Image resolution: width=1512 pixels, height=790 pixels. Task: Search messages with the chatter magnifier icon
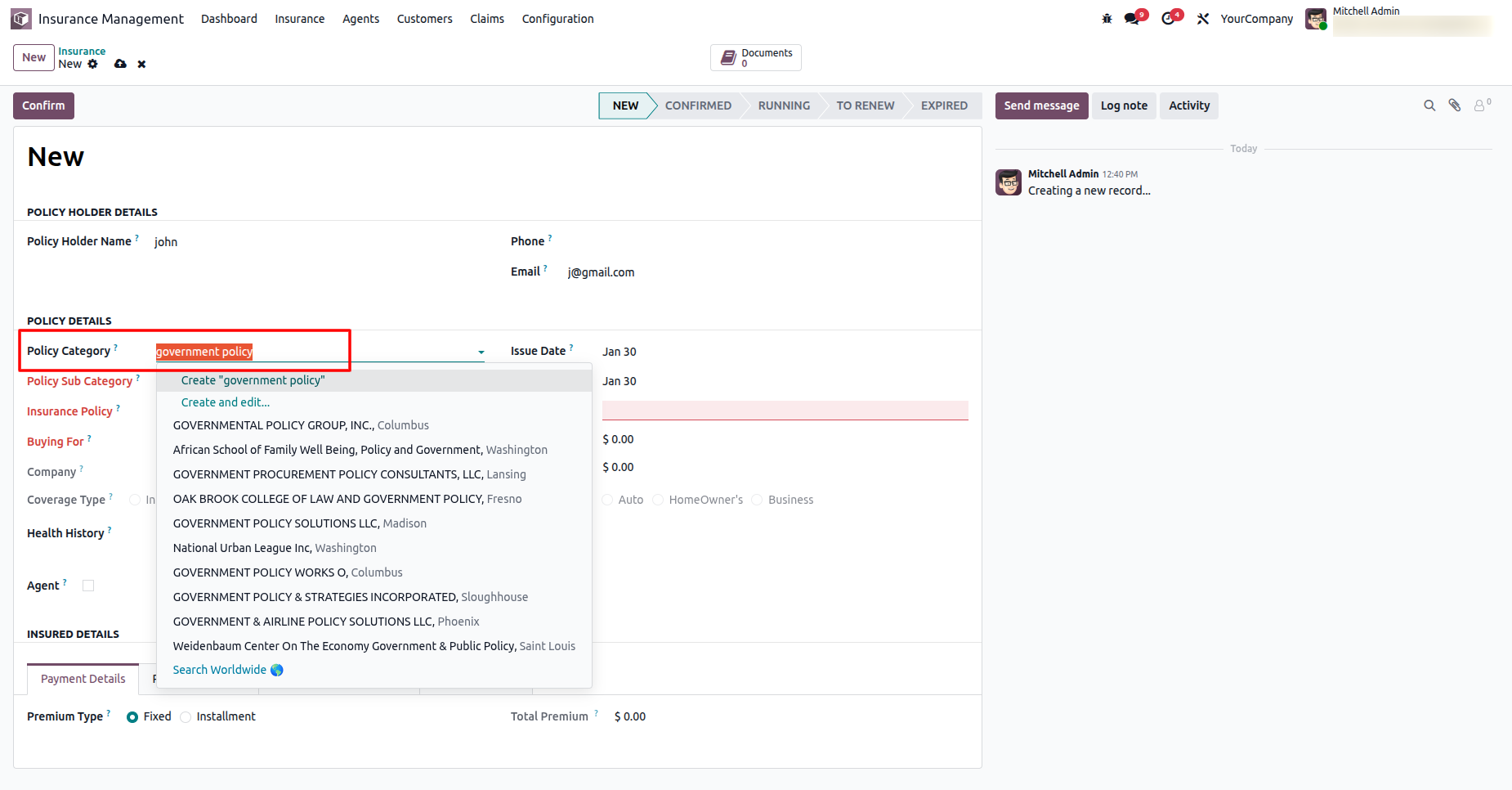1429,105
